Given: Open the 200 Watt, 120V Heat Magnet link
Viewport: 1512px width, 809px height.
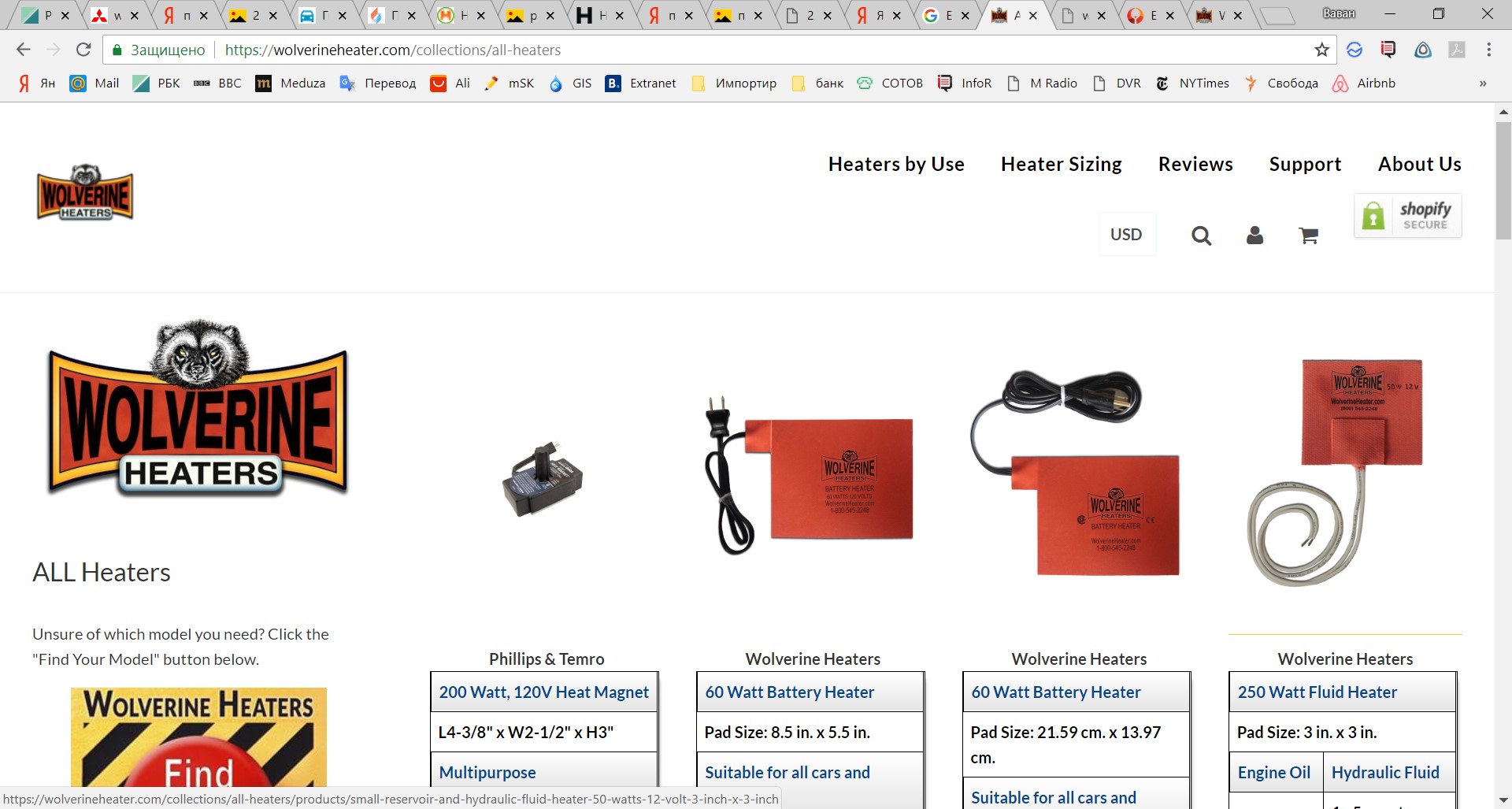Looking at the screenshot, I should 544,692.
